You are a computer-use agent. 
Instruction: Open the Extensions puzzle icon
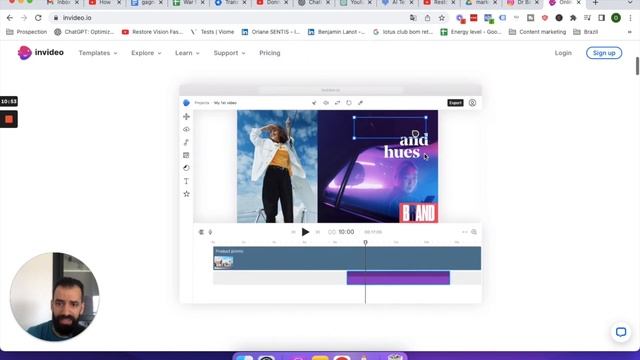(x=573, y=18)
